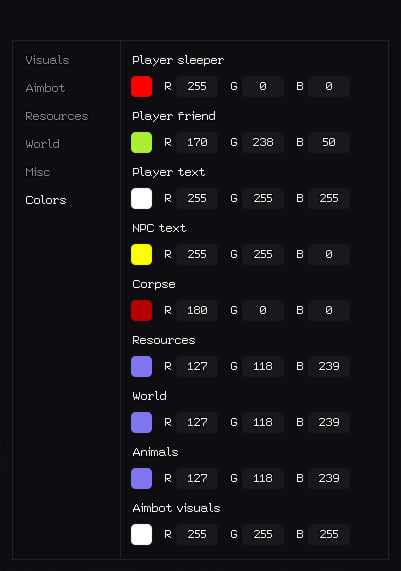Edit the Corpse R value 180
The image size is (401, 571).
[x=197, y=310]
